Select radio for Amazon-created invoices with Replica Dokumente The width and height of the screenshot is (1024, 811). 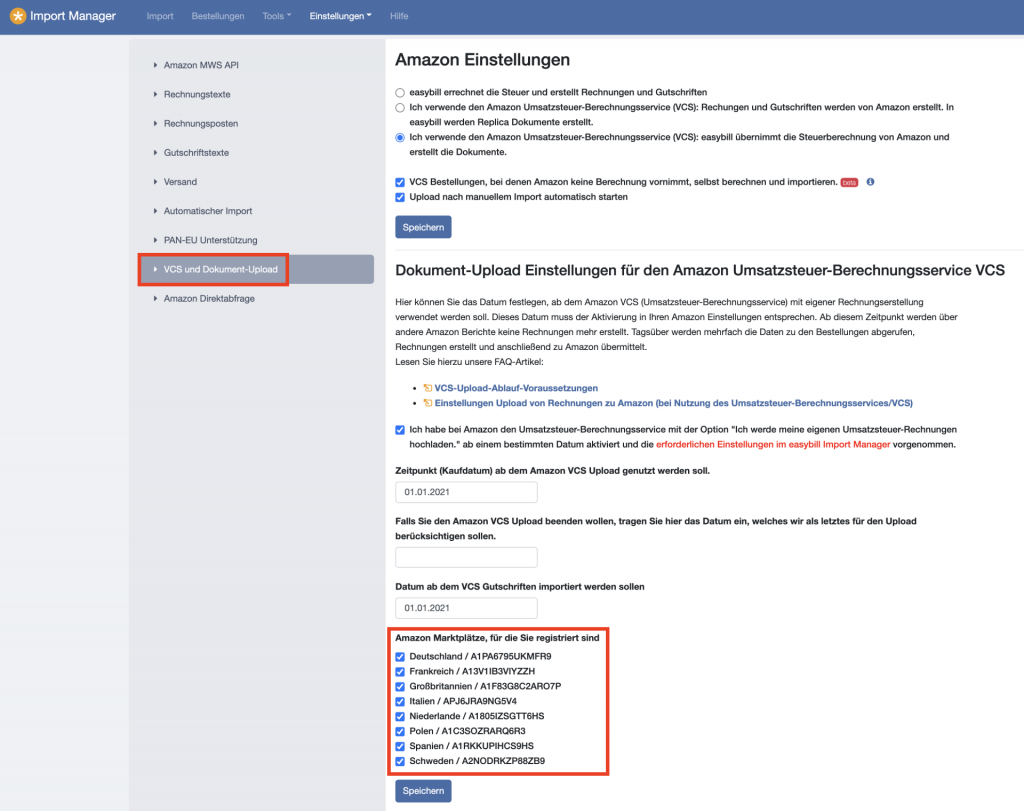click(400, 108)
